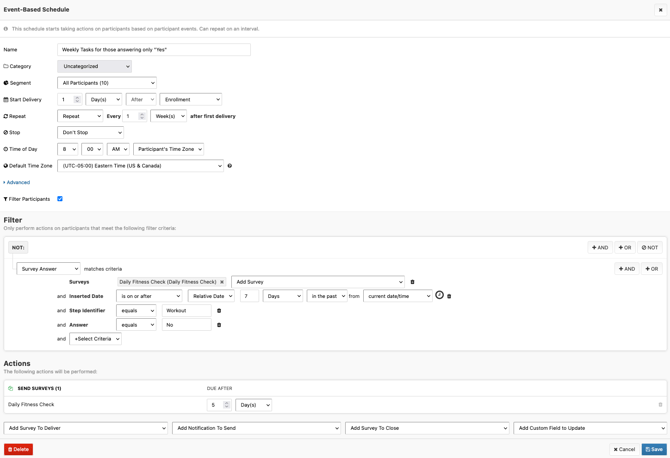The width and height of the screenshot is (670, 458).
Task: Expand the Segment dropdown for All Participants
Action: point(107,83)
